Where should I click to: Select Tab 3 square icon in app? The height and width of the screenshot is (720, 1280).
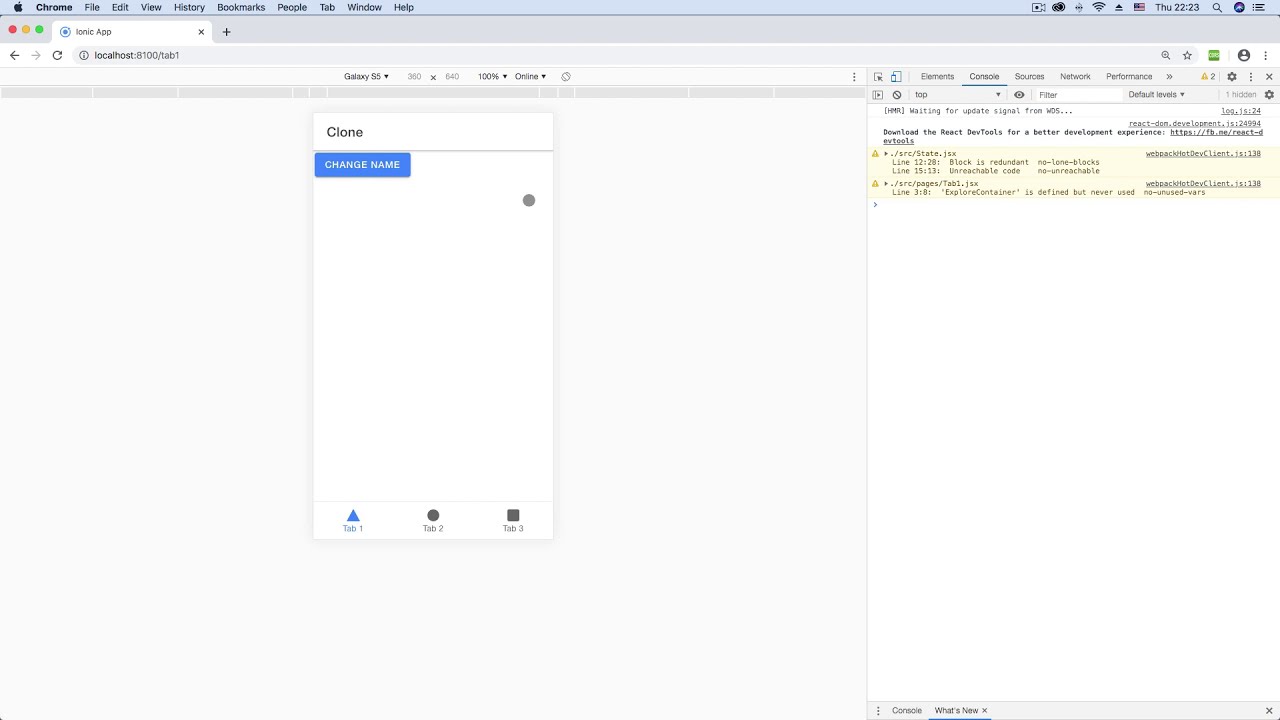click(x=513, y=516)
